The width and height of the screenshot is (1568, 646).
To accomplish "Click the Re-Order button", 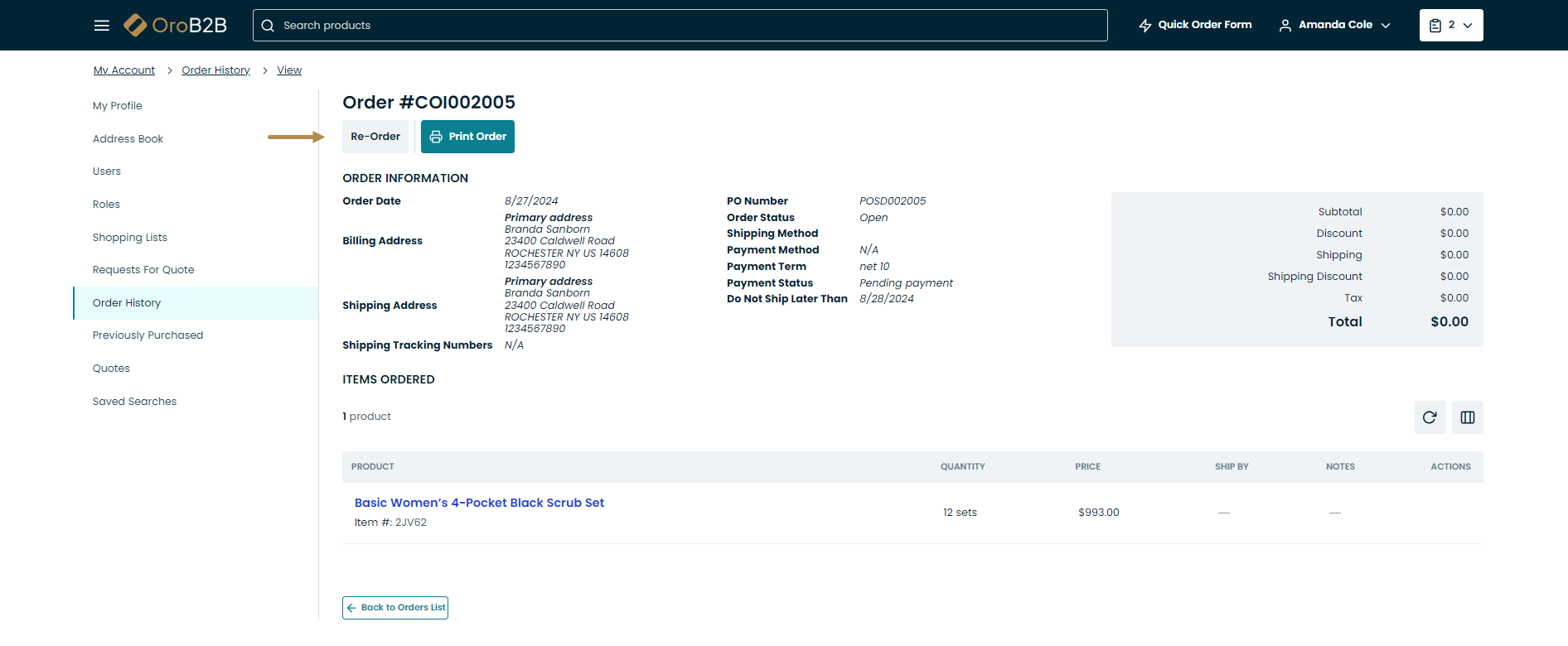I will [x=375, y=137].
